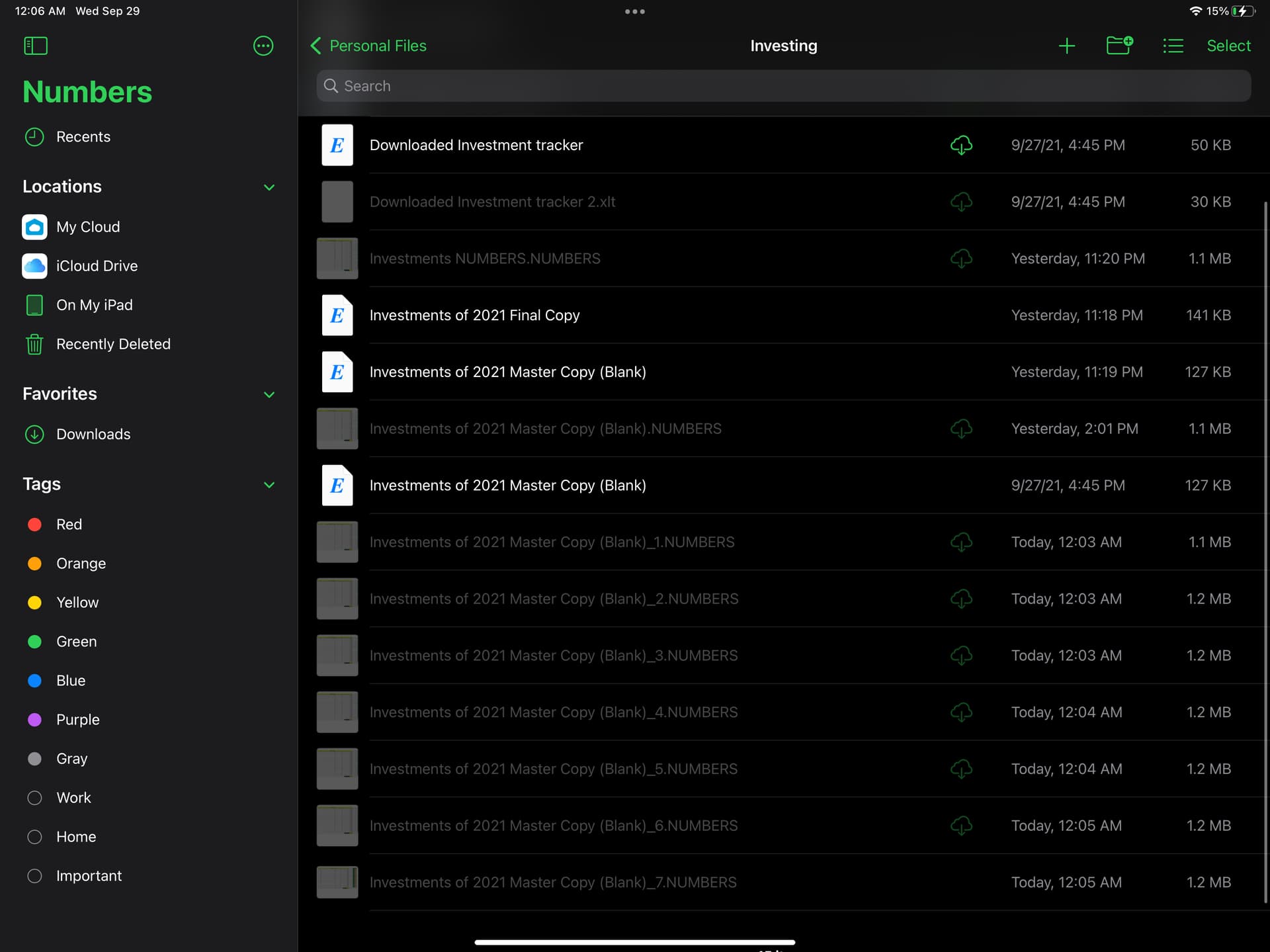Collapse the Locations section
The image size is (1270, 952).
tap(269, 187)
